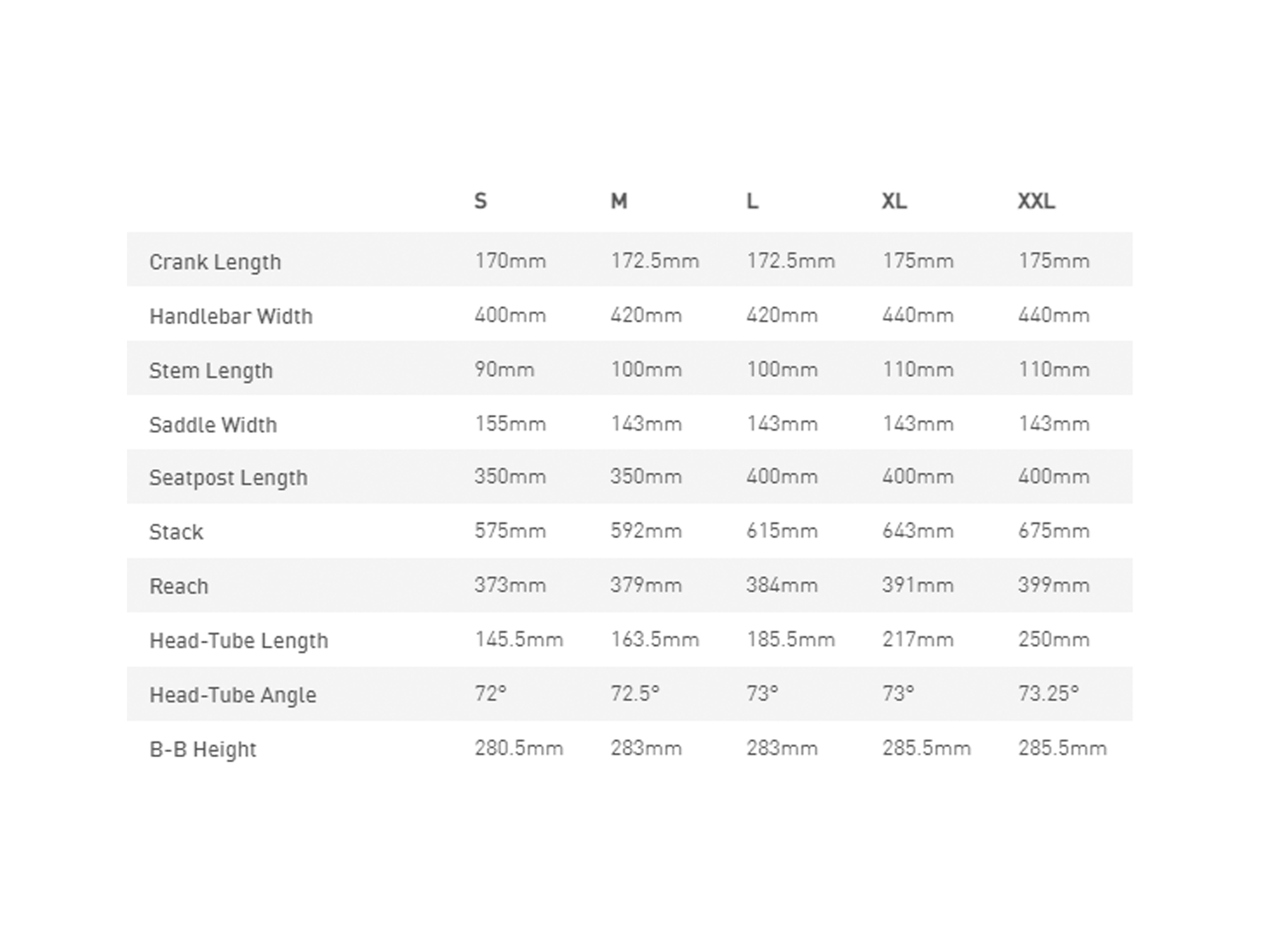1270x952 pixels.
Task: Click the Reach row label
Action: click(178, 586)
